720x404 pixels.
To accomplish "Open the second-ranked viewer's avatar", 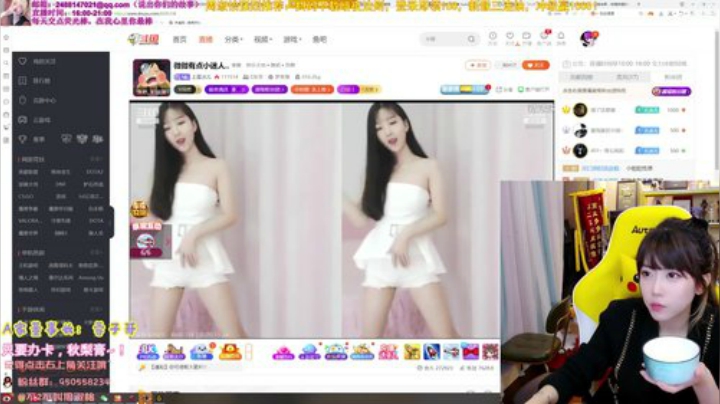I will [x=580, y=130].
